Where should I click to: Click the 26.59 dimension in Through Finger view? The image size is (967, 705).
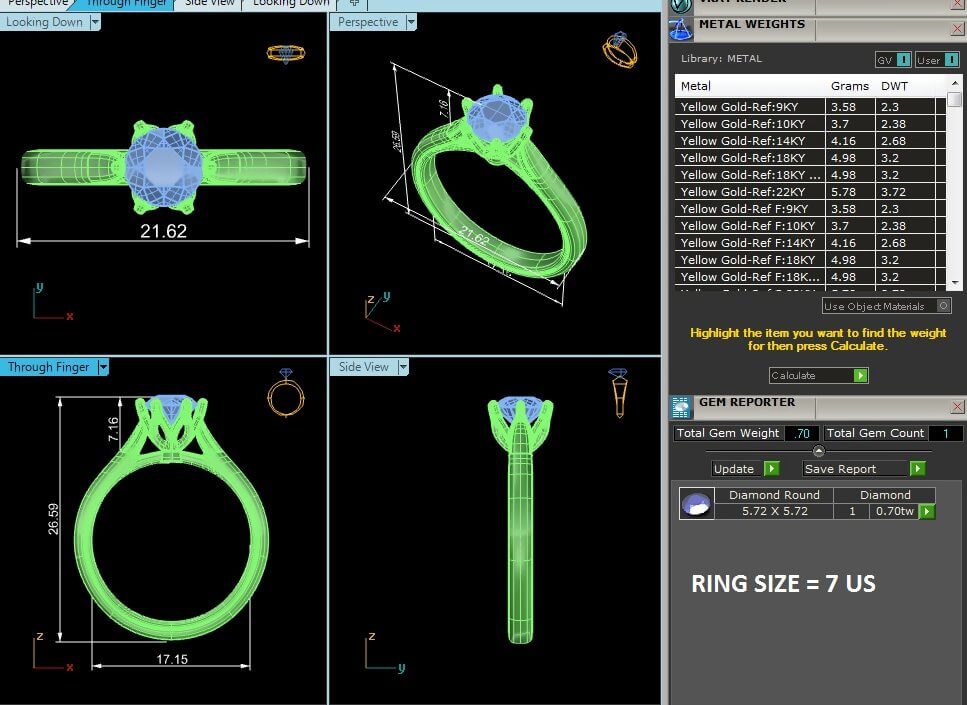54,519
